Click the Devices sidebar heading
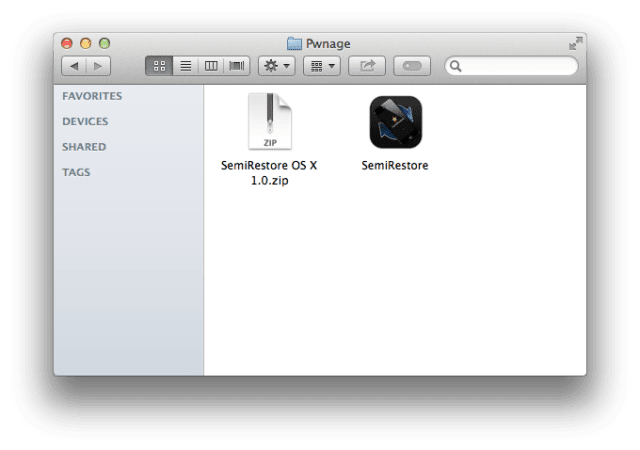Screen dimensions: 640x450 pyautogui.click(x=85, y=121)
